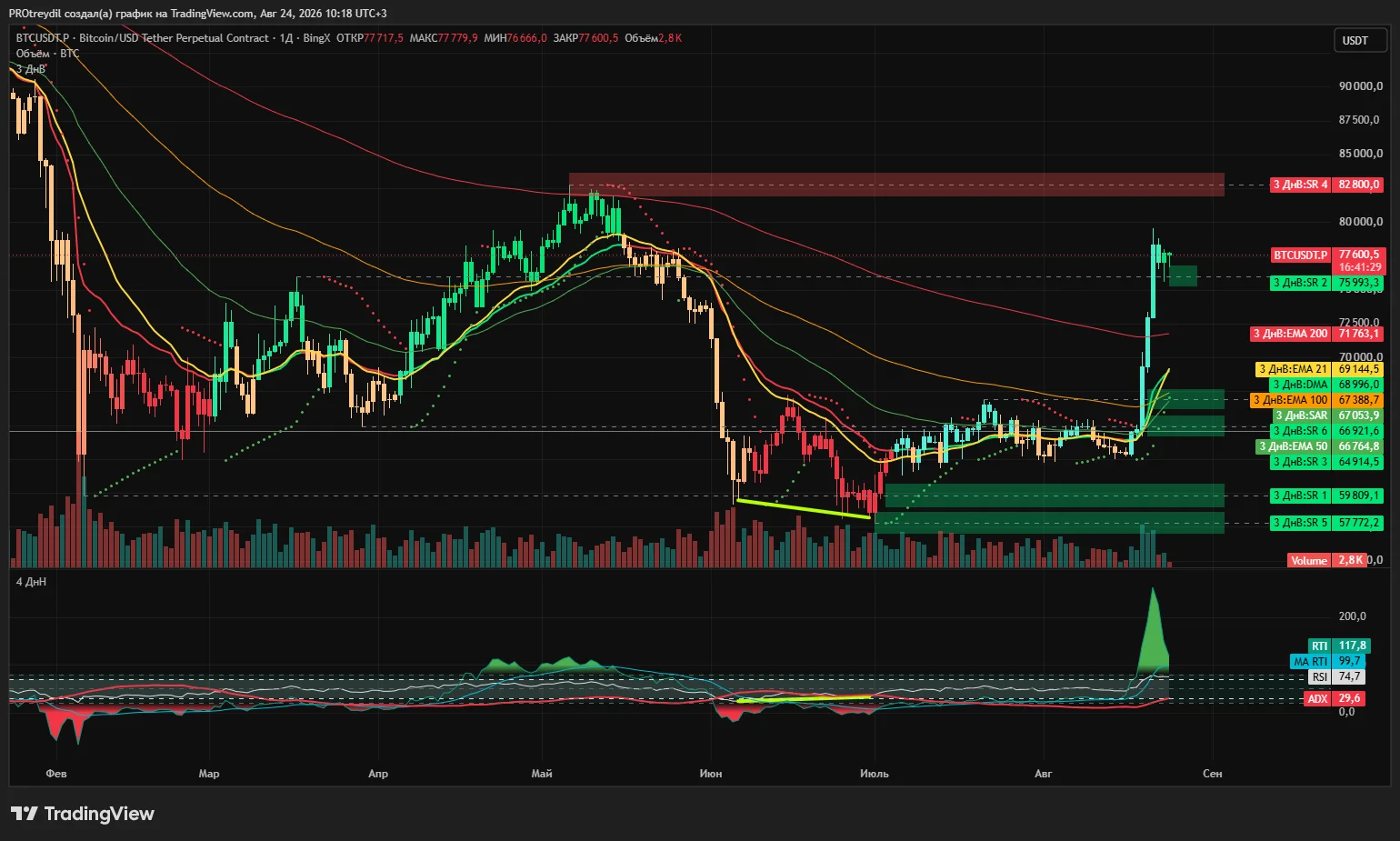Select the '3 ДнВ' indicator legend

point(31,69)
